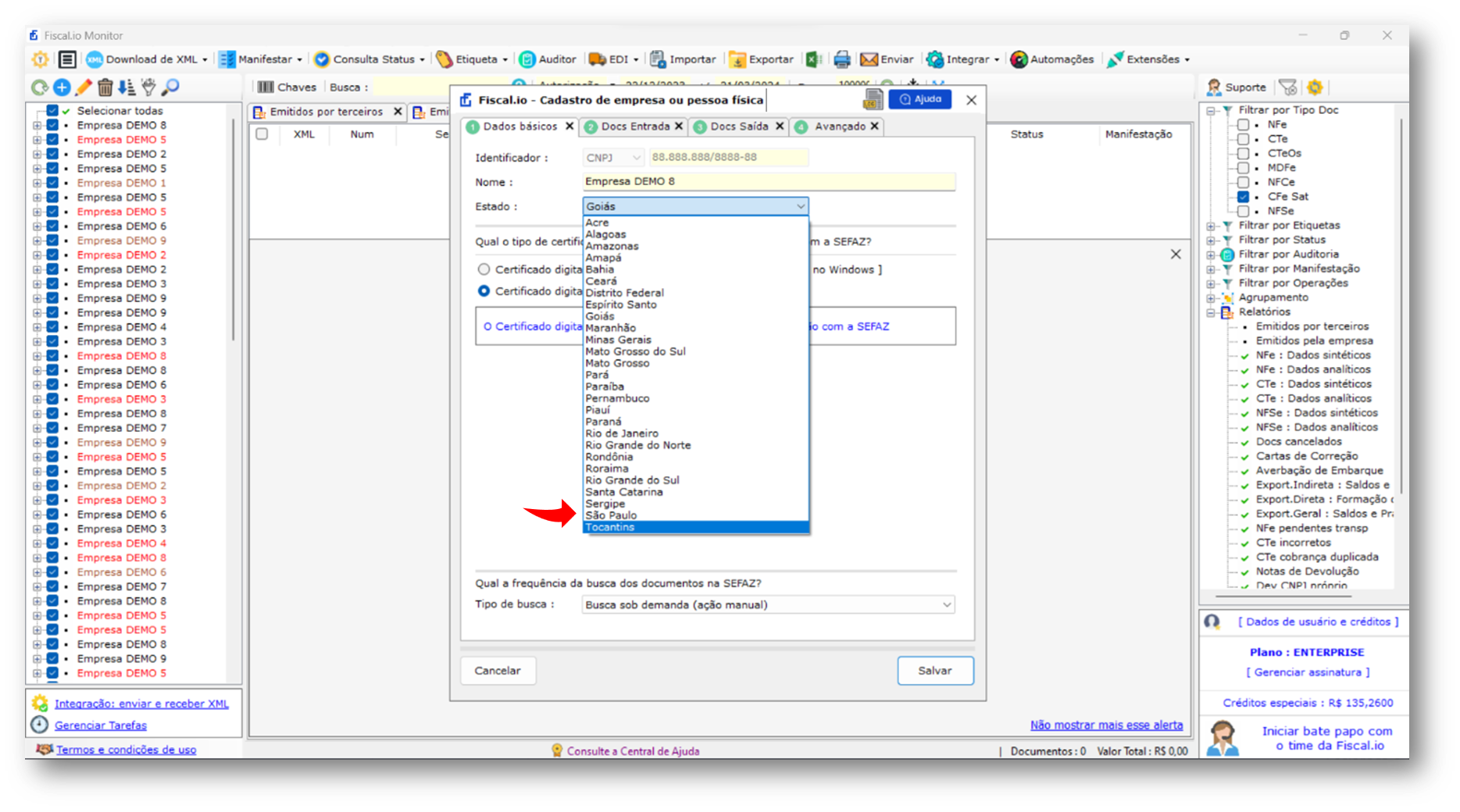1460x812 pixels.
Task: Click the Excel export icon
Action: pyautogui.click(x=814, y=59)
